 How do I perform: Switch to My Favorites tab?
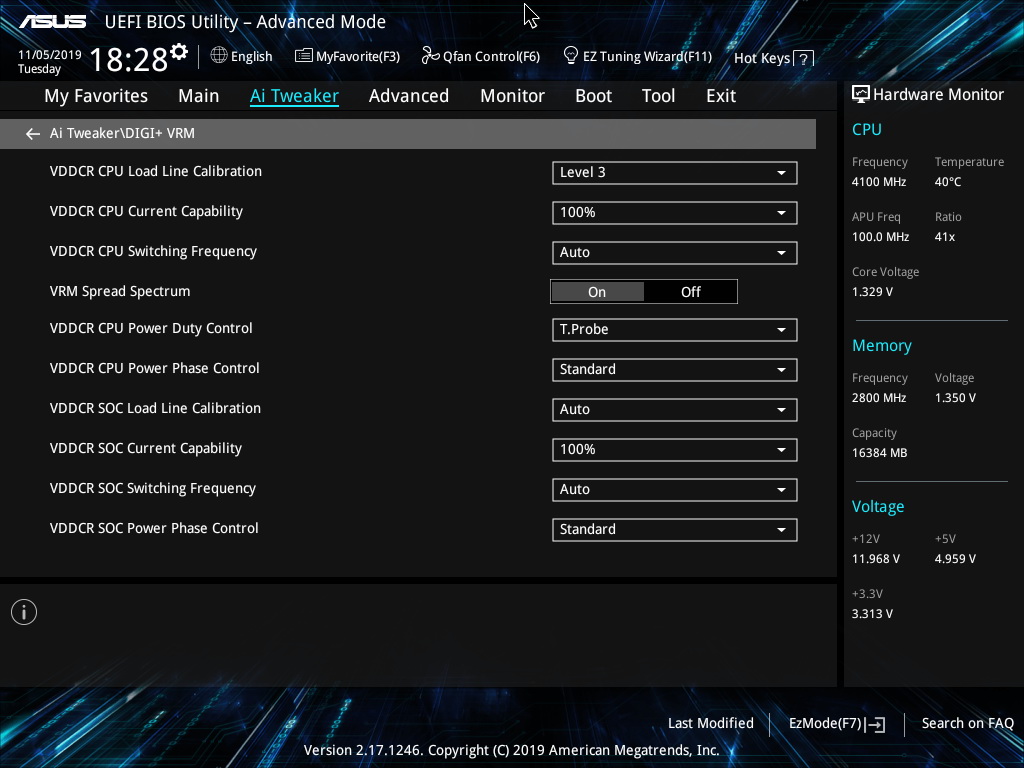(96, 96)
